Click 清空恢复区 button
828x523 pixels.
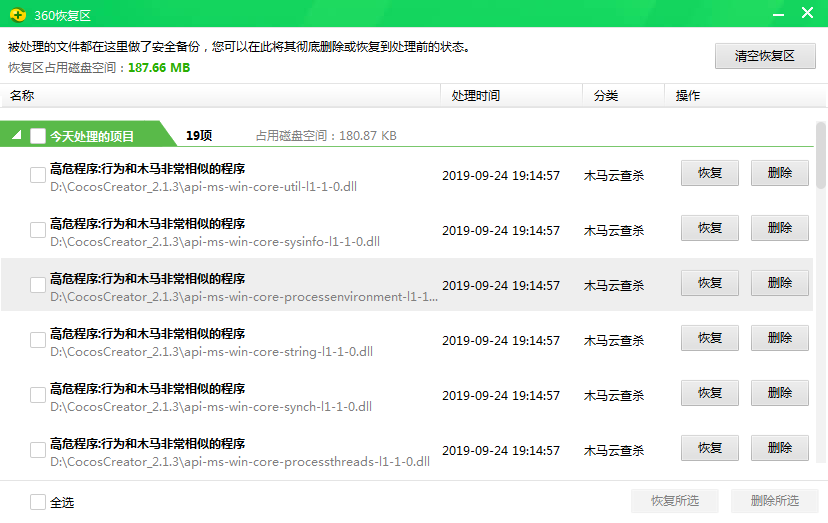pyautogui.click(x=765, y=55)
